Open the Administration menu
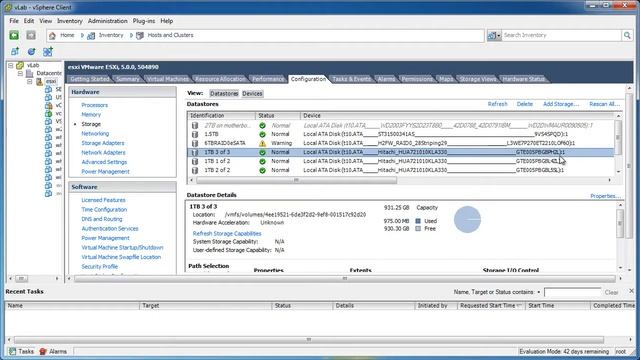Viewport: 640px width, 360px height. 107,21
